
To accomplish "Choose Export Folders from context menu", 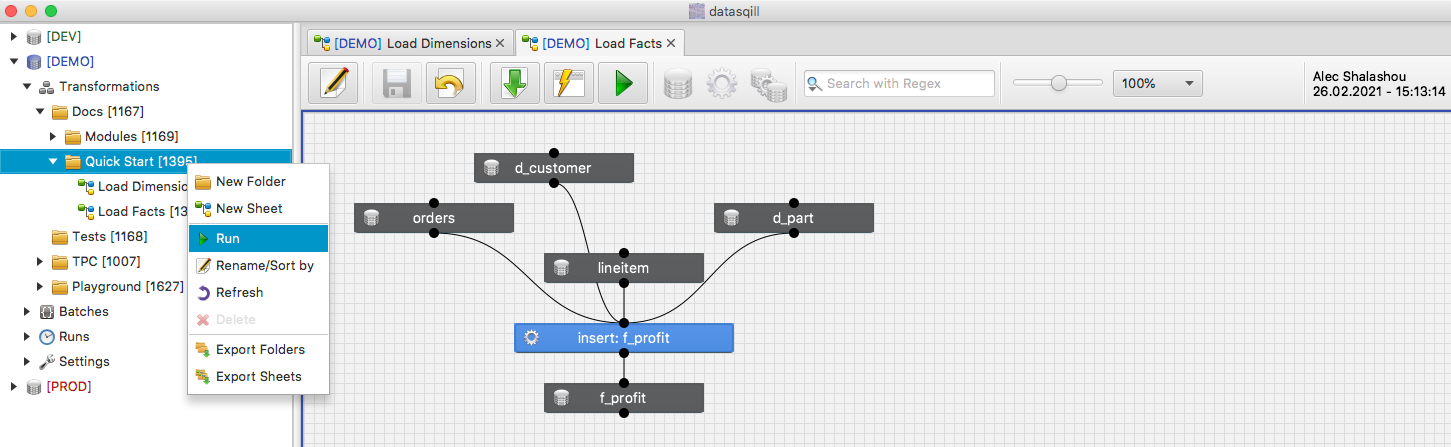I will point(258,350).
